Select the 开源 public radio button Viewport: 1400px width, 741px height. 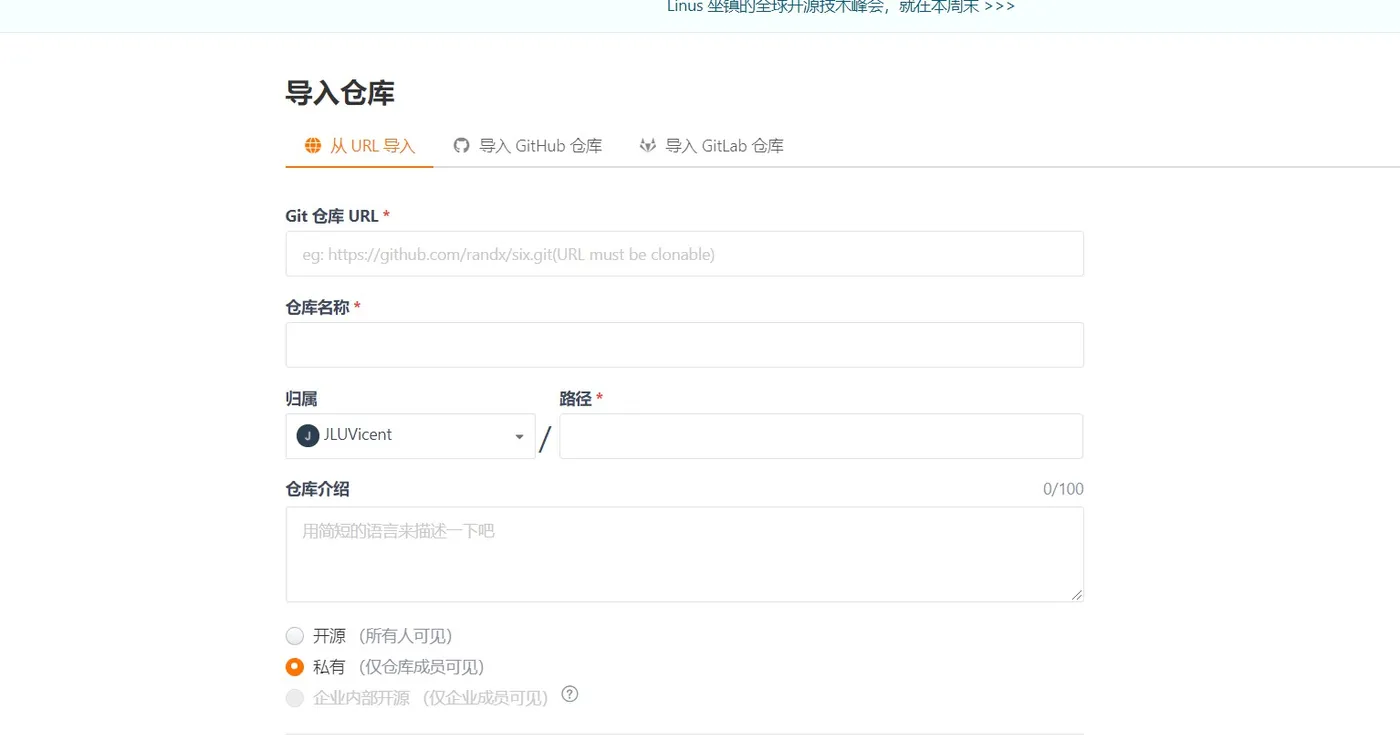tap(295, 636)
